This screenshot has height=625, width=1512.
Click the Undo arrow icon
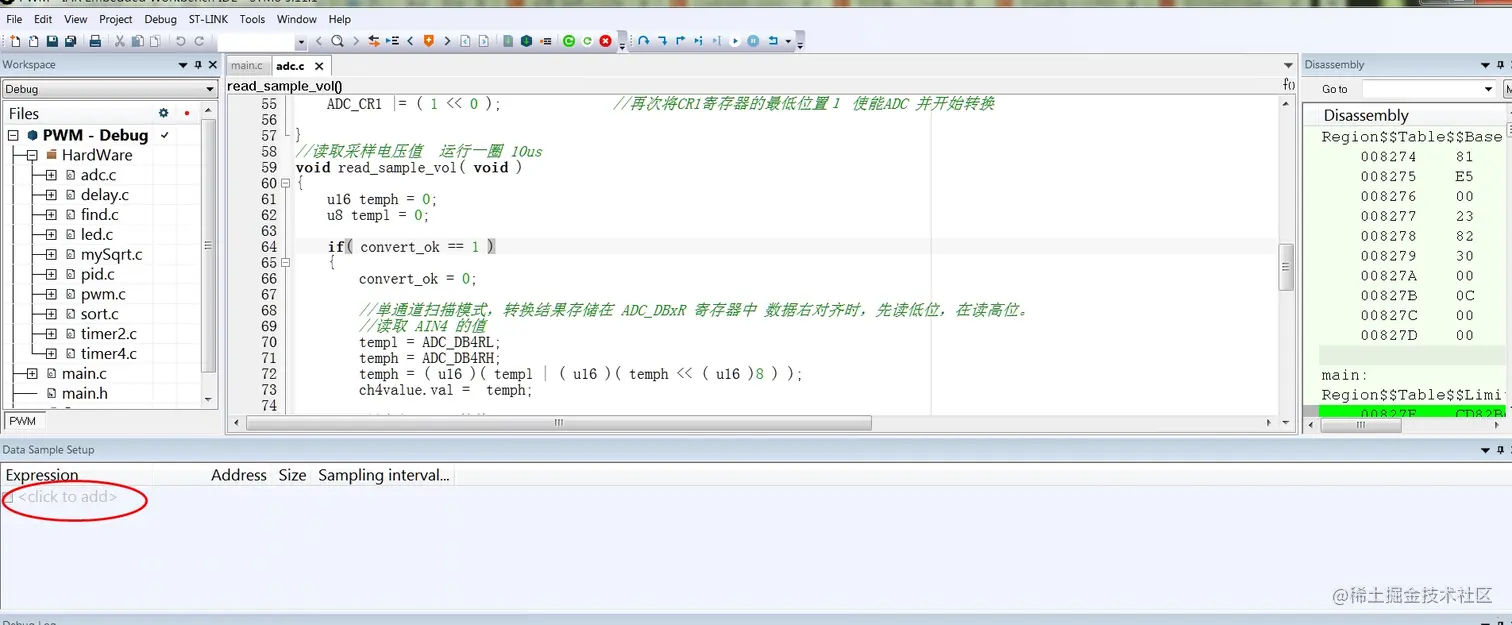pos(180,41)
